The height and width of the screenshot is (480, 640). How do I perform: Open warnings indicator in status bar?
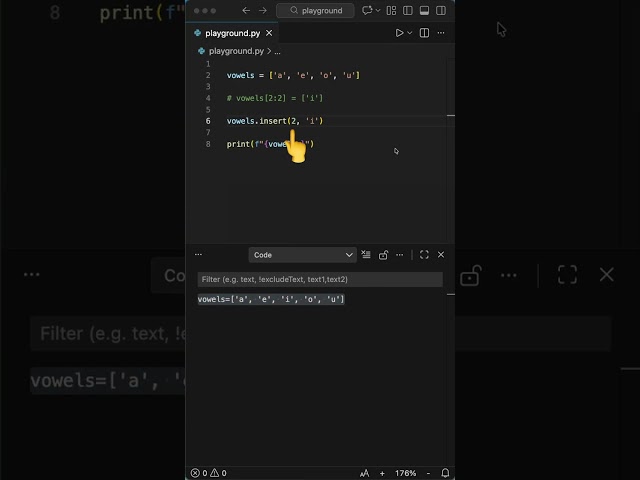click(x=218, y=473)
